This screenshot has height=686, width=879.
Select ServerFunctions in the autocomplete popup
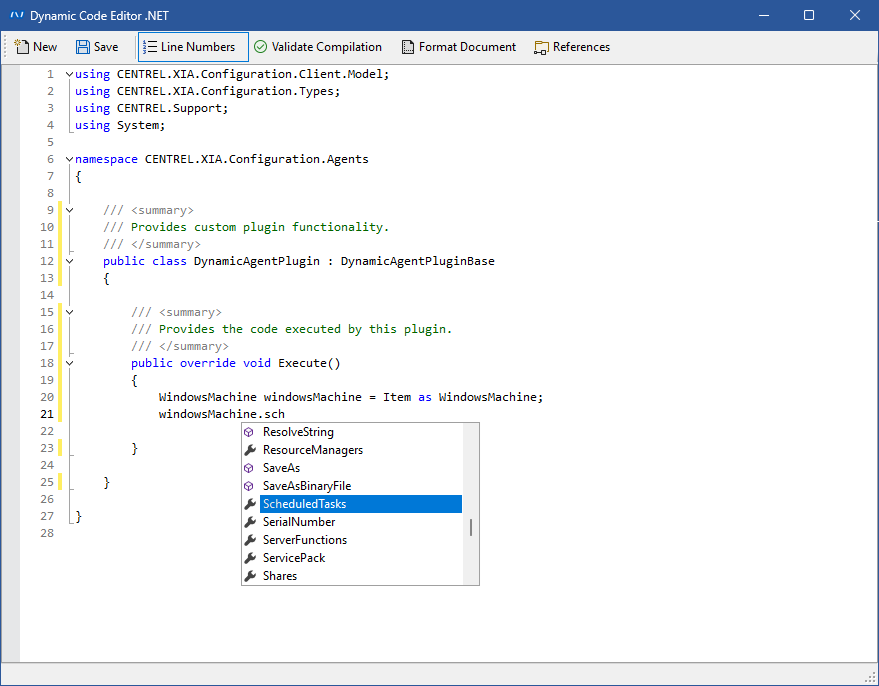click(x=305, y=540)
